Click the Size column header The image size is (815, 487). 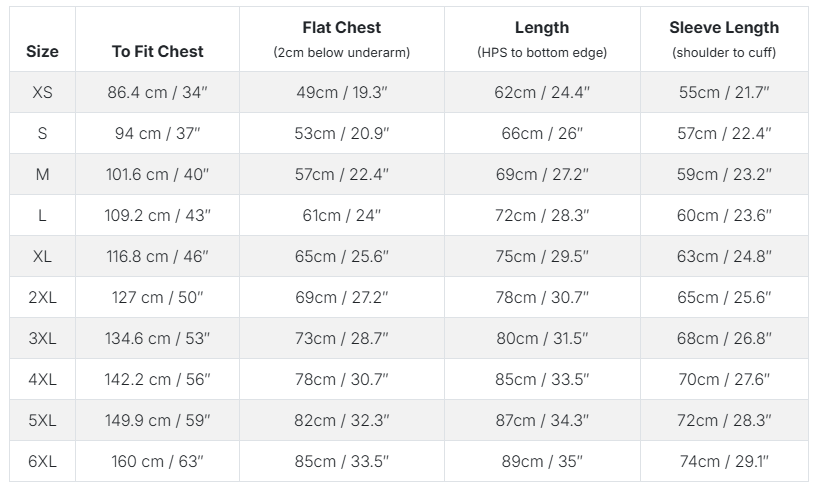pos(42,51)
